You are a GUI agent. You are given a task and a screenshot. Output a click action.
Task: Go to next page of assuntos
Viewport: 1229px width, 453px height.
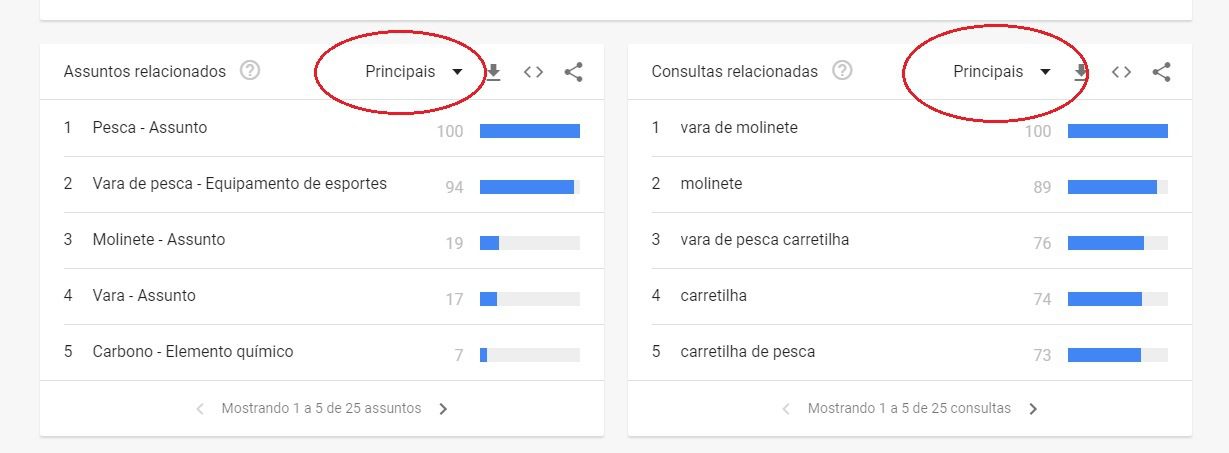pos(443,408)
